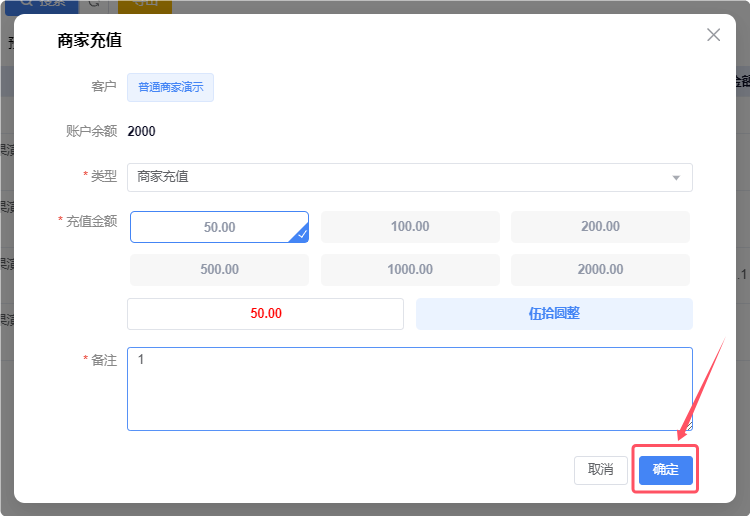Open the 类型 dropdown showing 商家充值
750x516 pixels.
click(x=409, y=177)
